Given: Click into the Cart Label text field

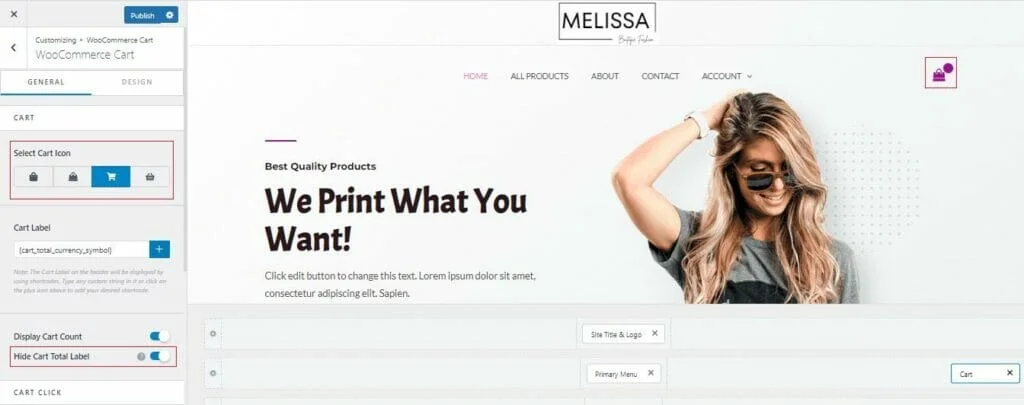Looking at the screenshot, I should pyautogui.click(x=82, y=250).
